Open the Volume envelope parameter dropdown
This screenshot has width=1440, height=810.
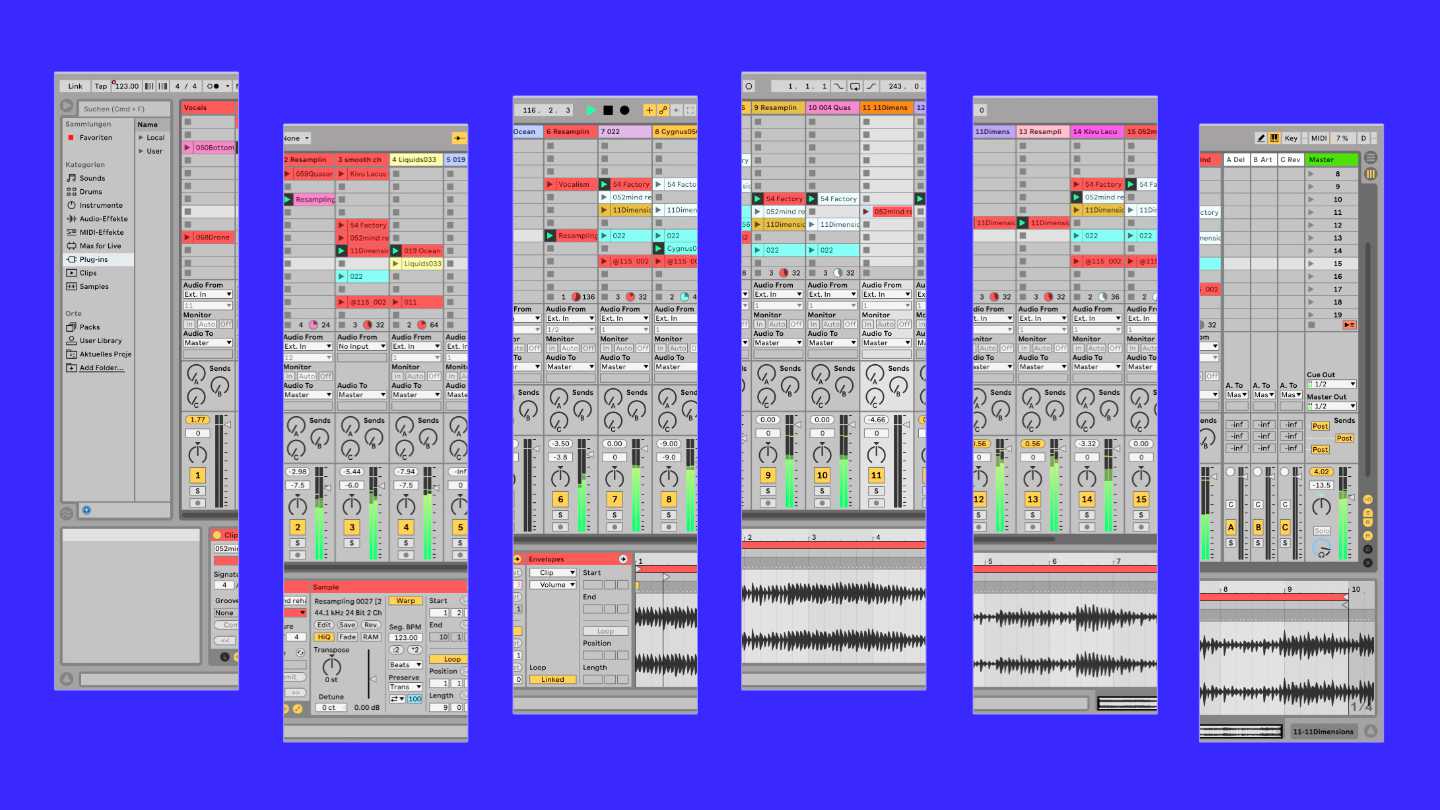tap(553, 585)
